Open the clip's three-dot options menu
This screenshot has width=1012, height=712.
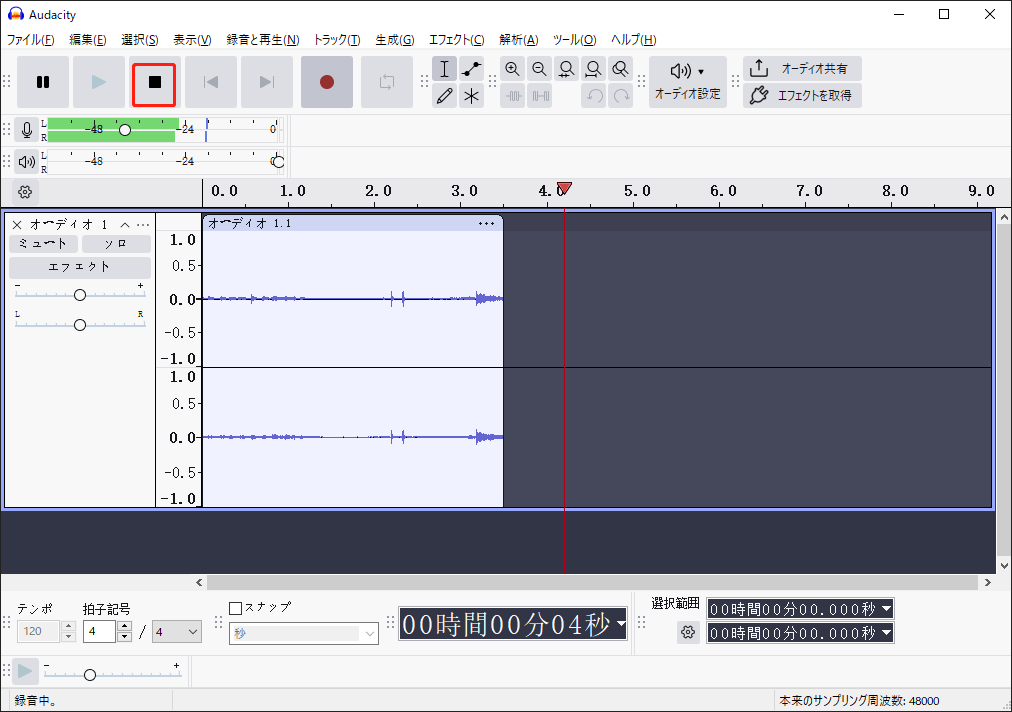[486, 223]
